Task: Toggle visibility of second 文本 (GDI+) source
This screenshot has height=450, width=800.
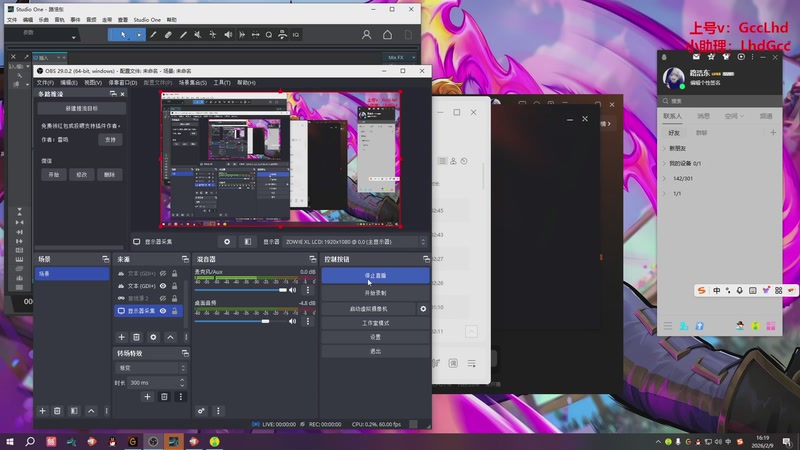Action: pos(163,285)
